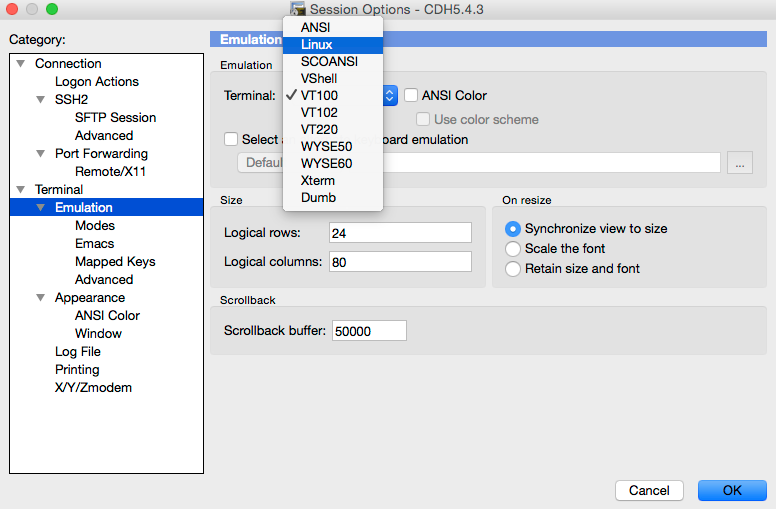Choose VShell emulation option

click(333, 78)
